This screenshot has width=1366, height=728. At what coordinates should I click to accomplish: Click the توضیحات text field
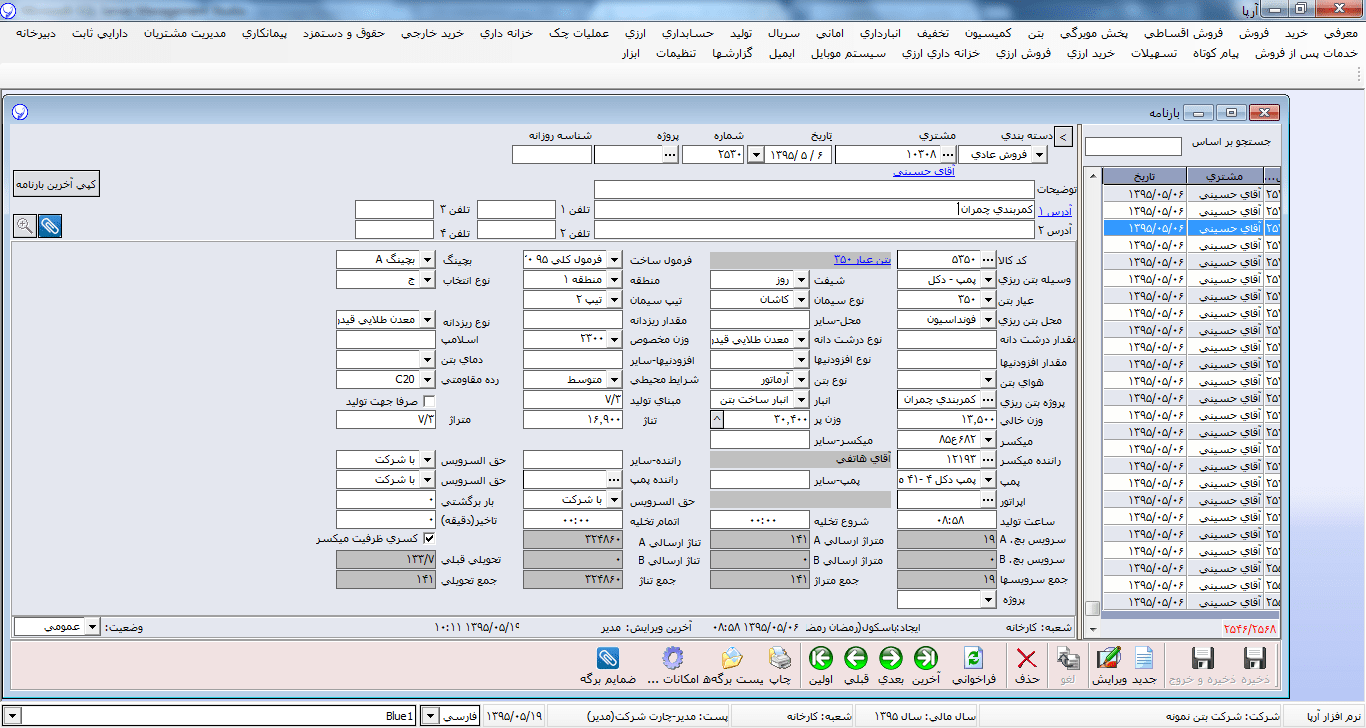pyautogui.click(x=813, y=190)
